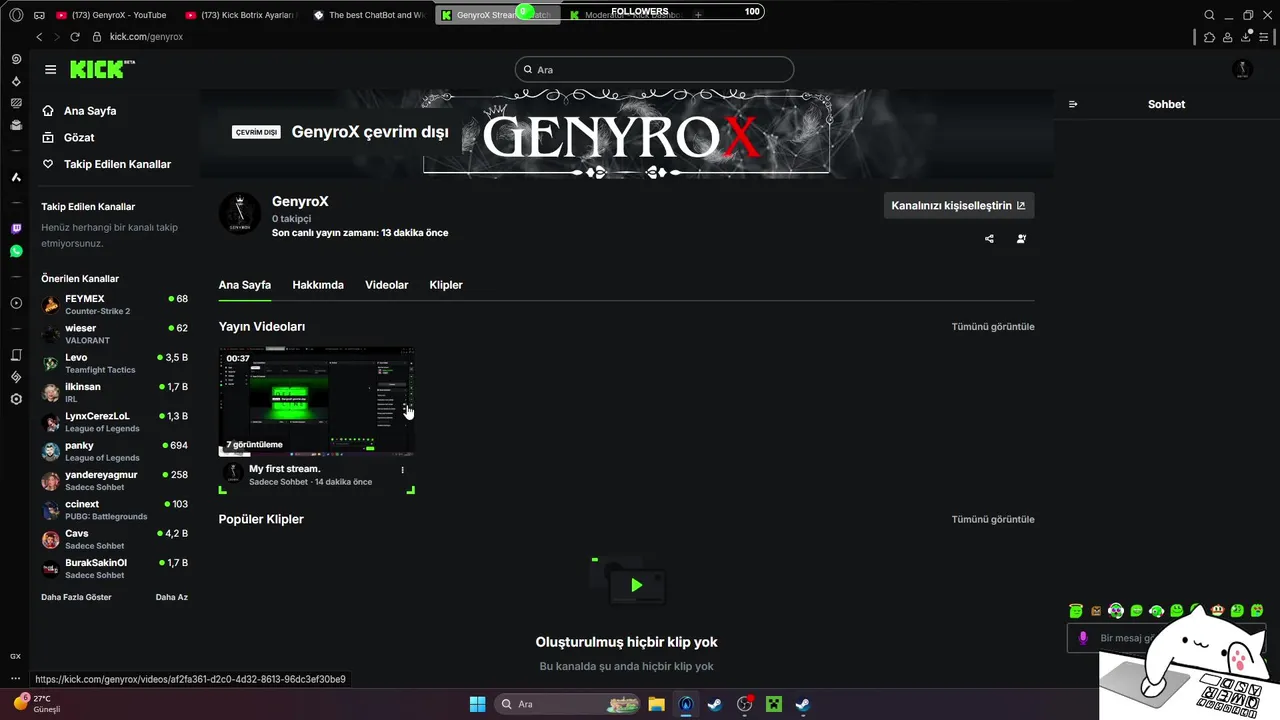Open Gözat in sidebar
The image size is (1280, 720).
click(x=79, y=137)
